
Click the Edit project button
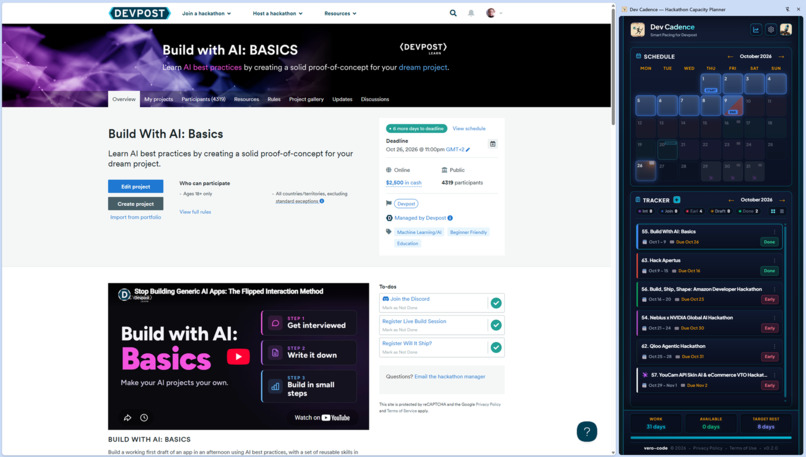[x=136, y=187]
